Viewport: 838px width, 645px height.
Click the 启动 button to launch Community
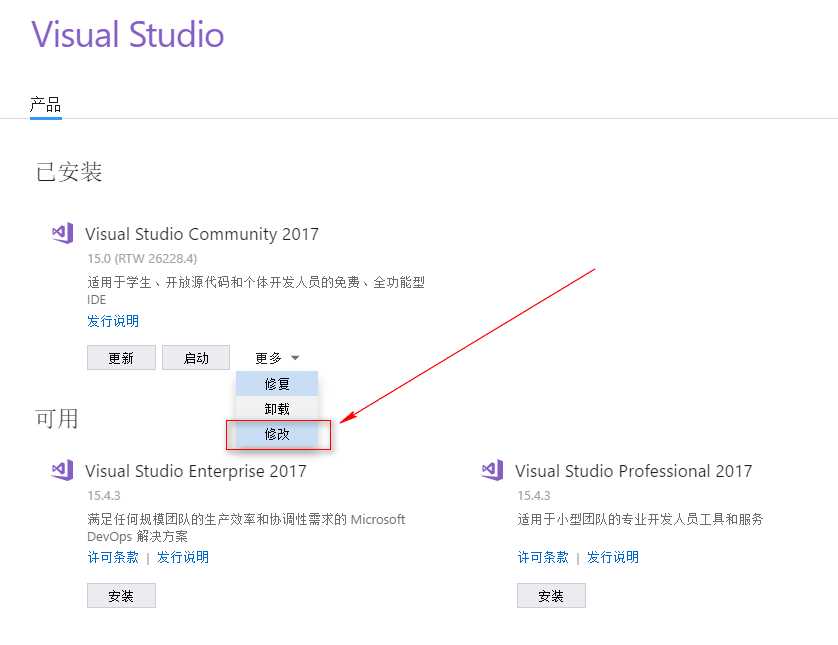pyautogui.click(x=196, y=358)
